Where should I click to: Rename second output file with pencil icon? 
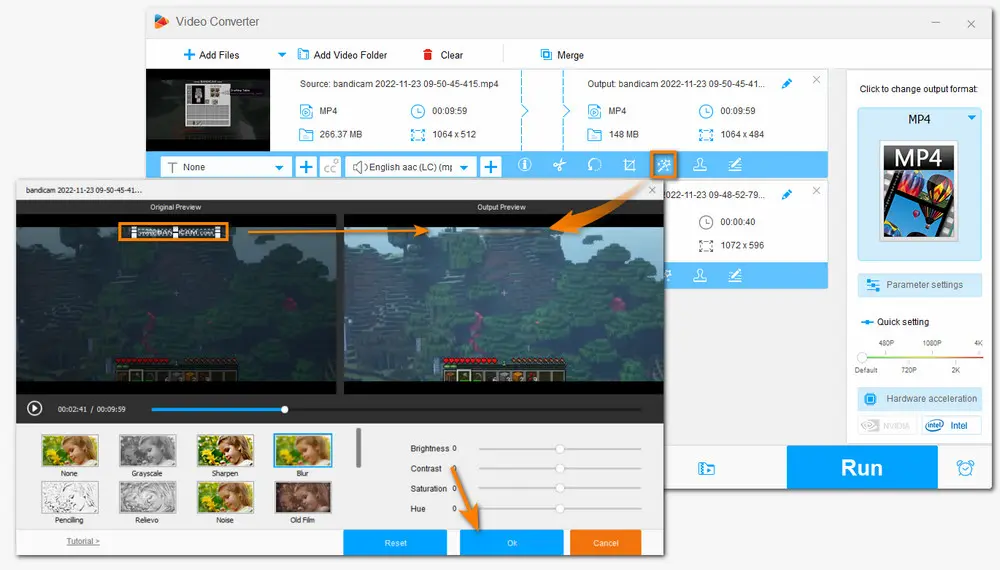point(787,194)
